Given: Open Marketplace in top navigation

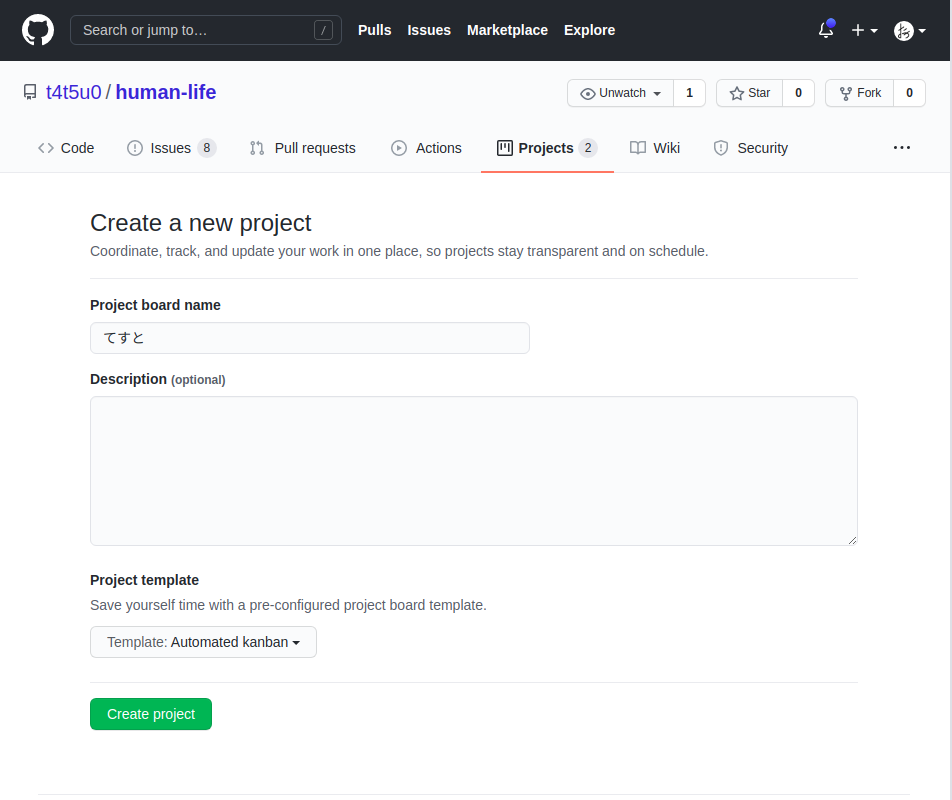Looking at the screenshot, I should tap(507, 30).
